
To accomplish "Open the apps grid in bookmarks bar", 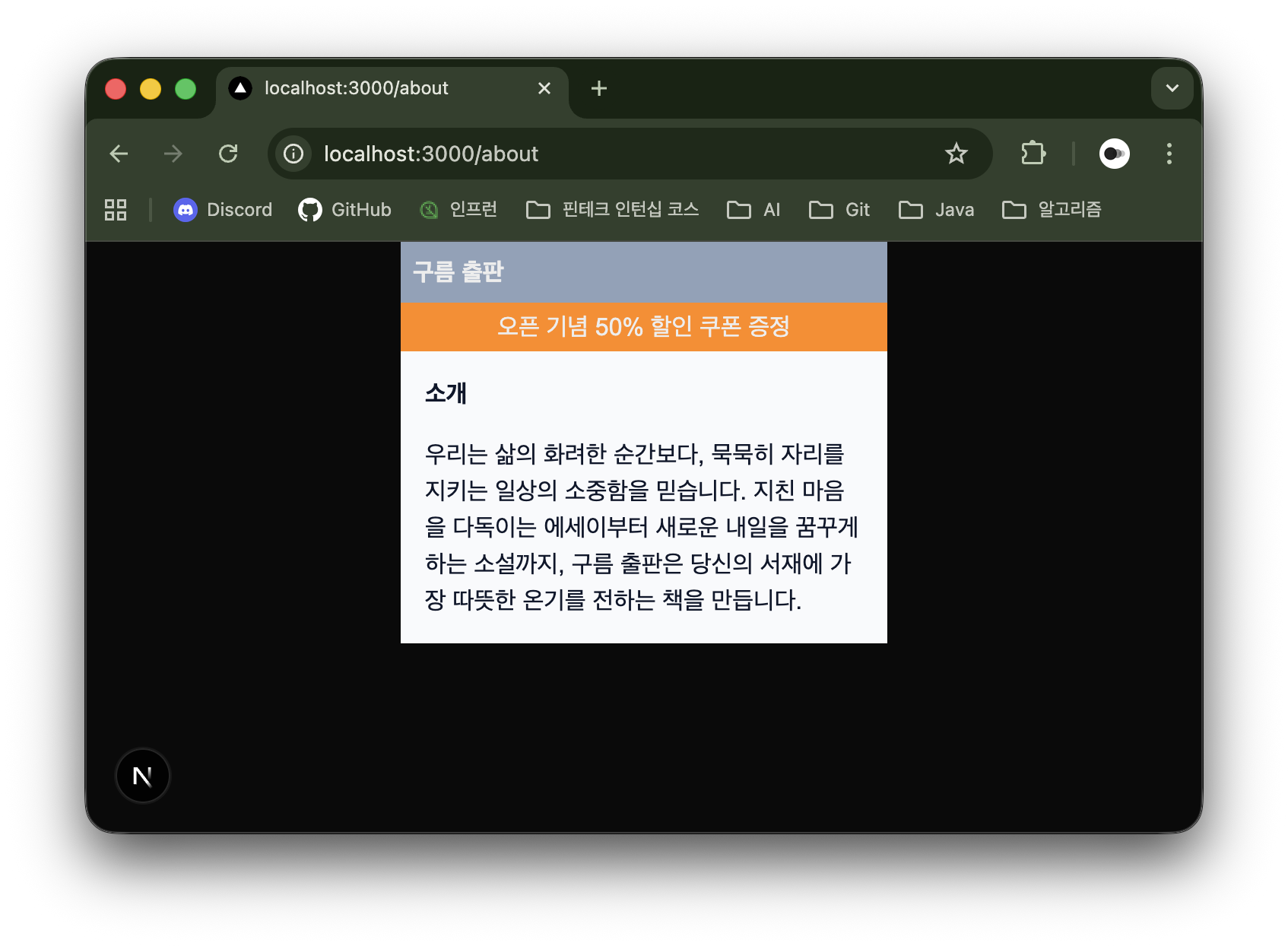I will tap(116, 210).
